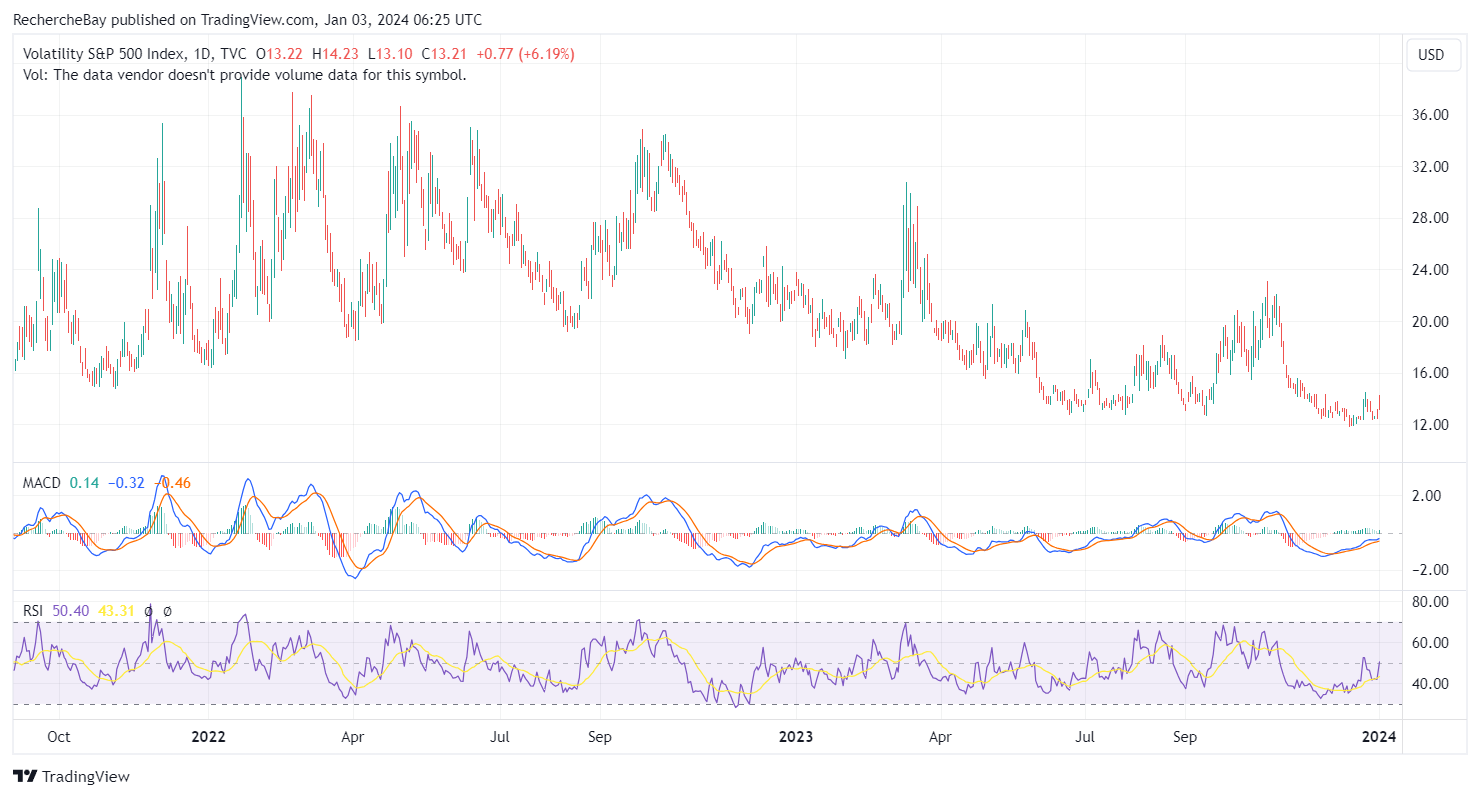Click the 2024 label on time axis
This screenshot has width=1480, height=798.
tap(1379, 738)
